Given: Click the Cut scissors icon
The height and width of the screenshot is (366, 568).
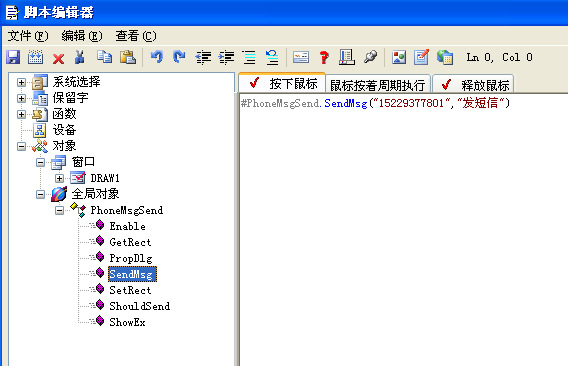Looking at the screenshot, I should tap(80, 57).
